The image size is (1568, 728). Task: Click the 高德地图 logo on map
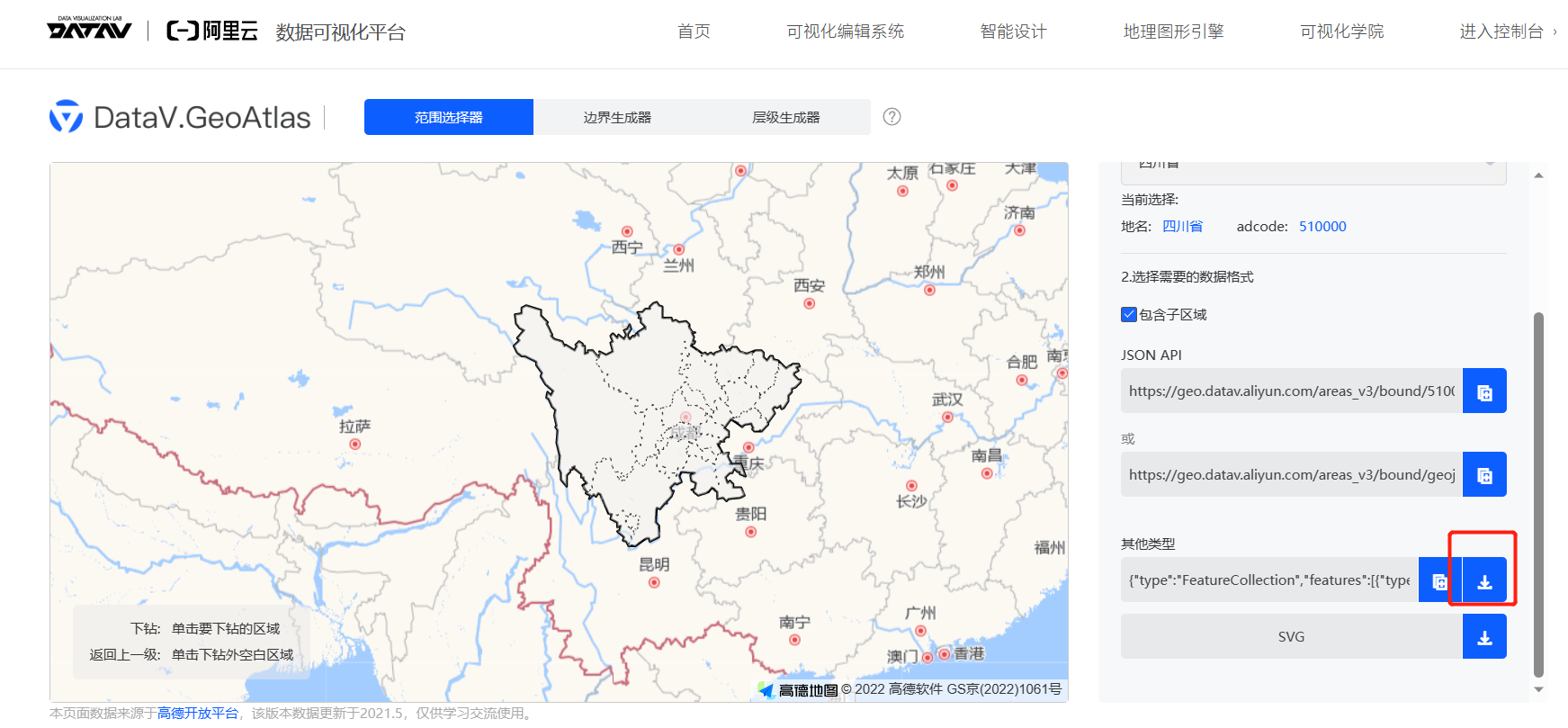[x=798, y=690]
